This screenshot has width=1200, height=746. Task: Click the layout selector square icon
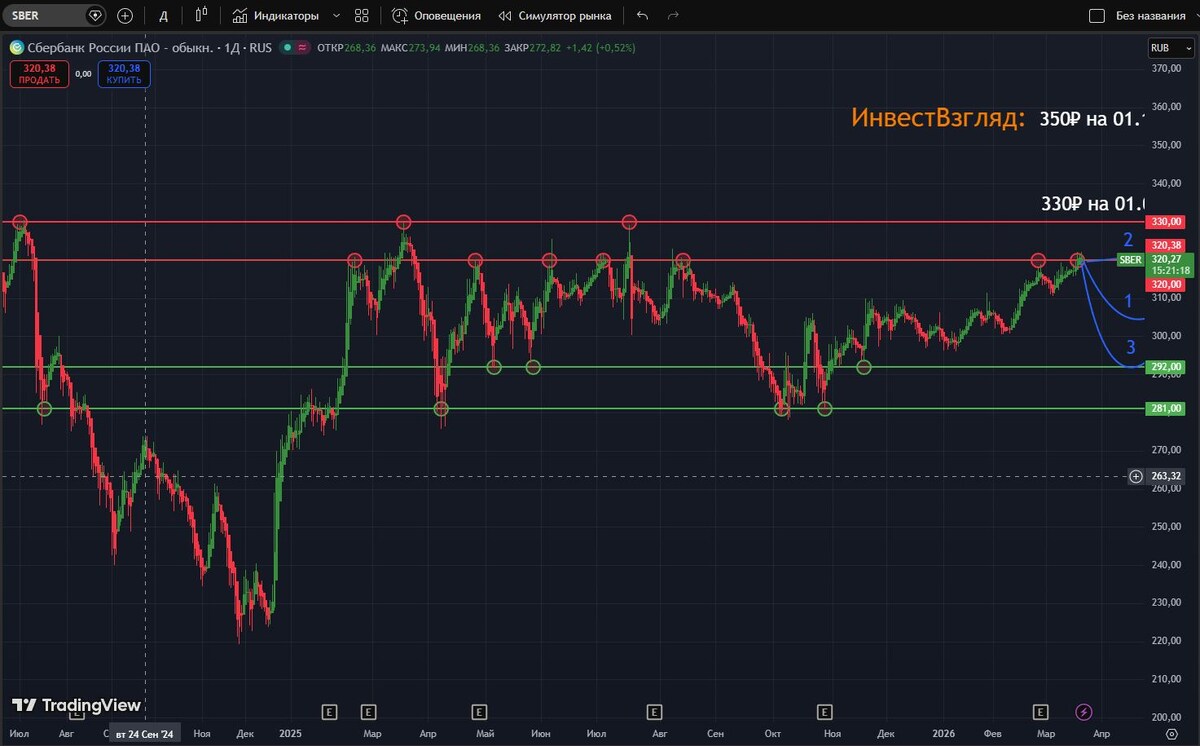1096,16
